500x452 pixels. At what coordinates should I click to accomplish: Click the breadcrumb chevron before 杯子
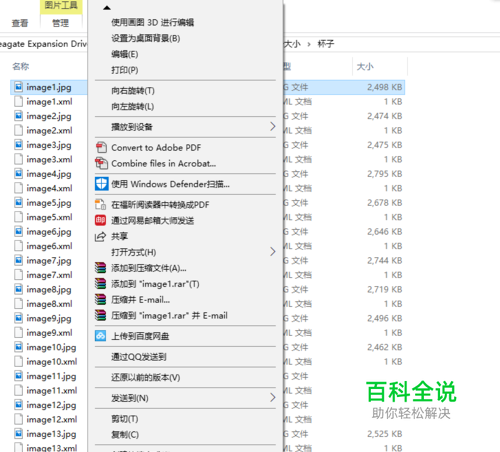point(309,44)
